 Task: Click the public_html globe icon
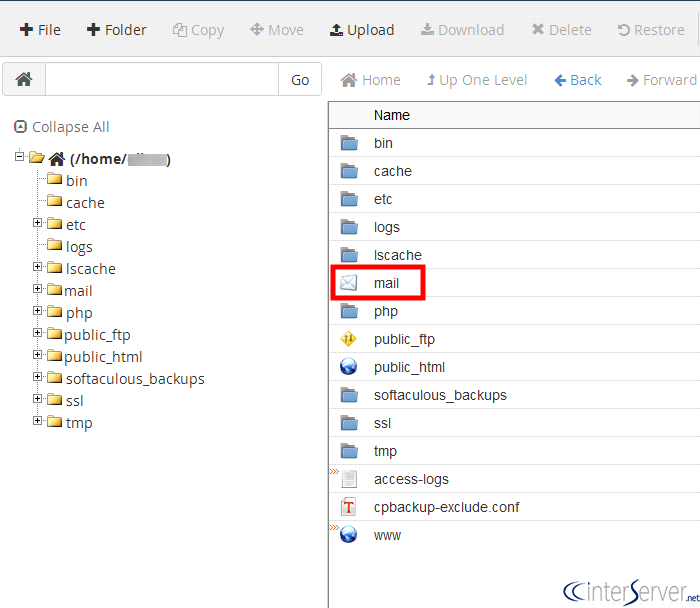(348, 367)
